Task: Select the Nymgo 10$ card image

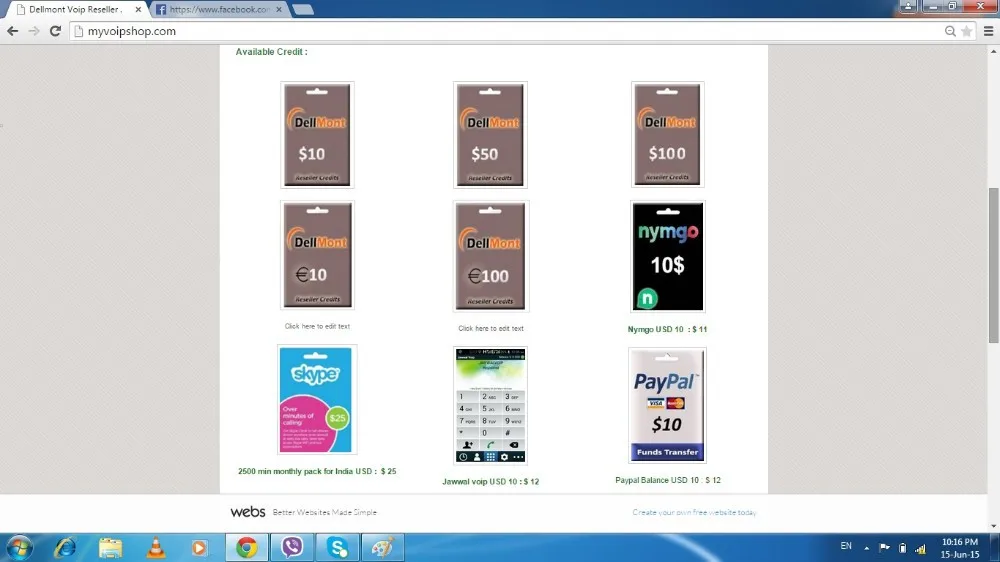Action: point(668,256)
